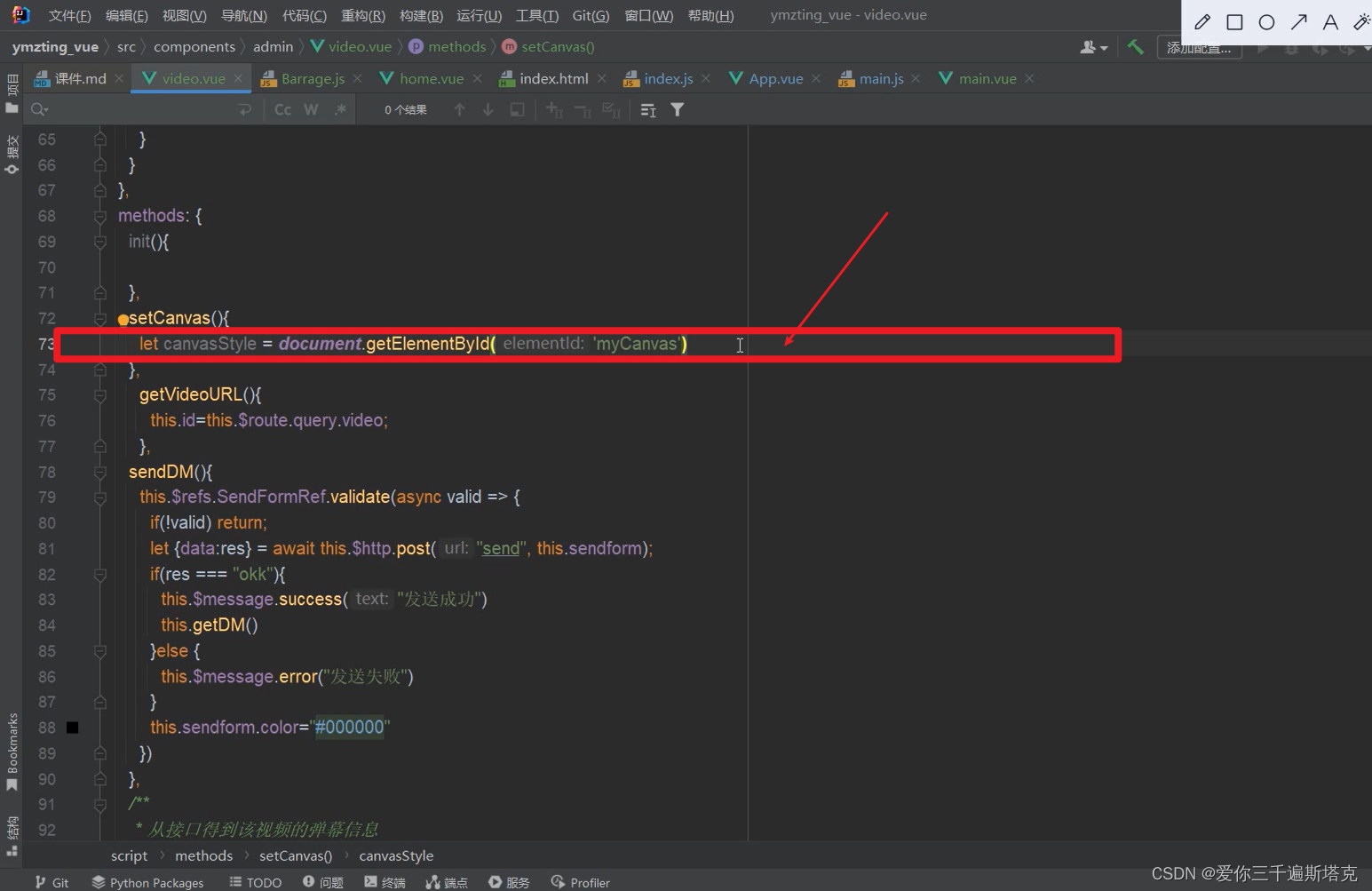1372x891 pixels.
Task: Collapse the validate callback fold at line 79
Action: coord(99,497)
